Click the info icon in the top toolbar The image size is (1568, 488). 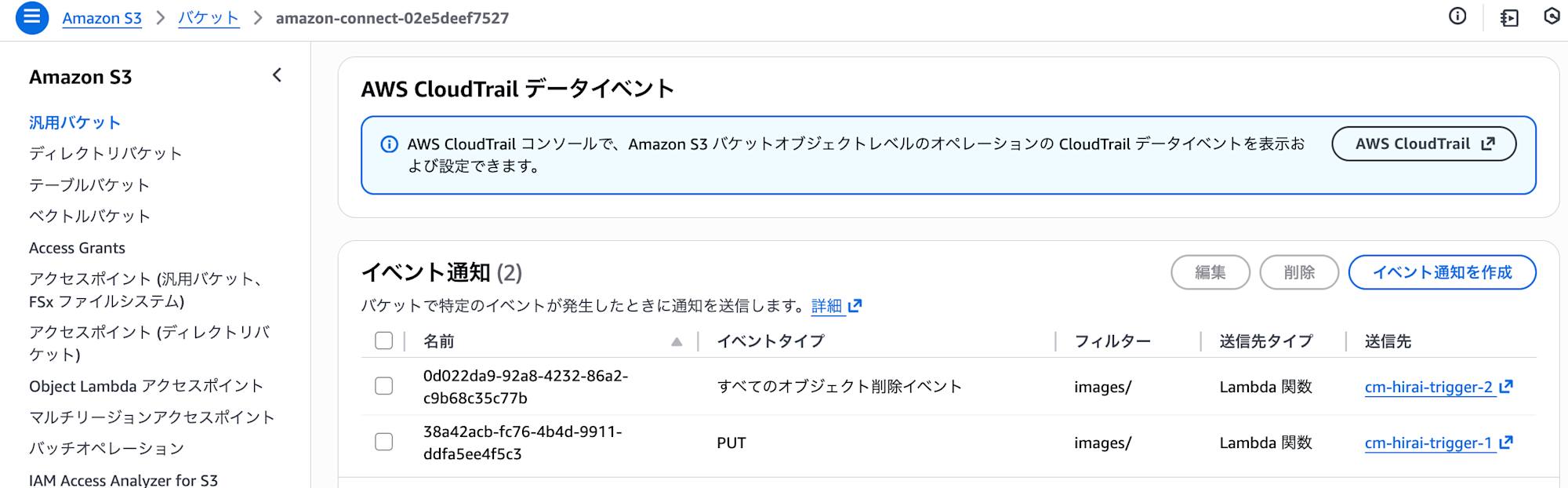point(1457,16)
